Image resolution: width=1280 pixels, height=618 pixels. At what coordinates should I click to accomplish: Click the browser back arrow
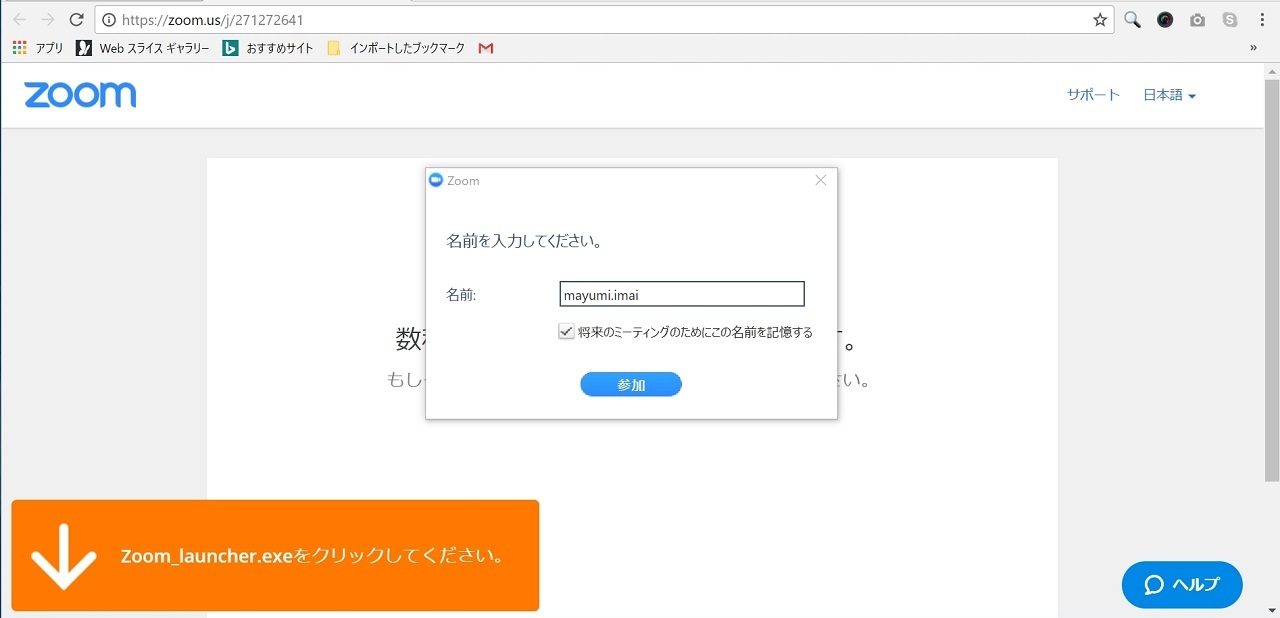[x=20, y=20]
